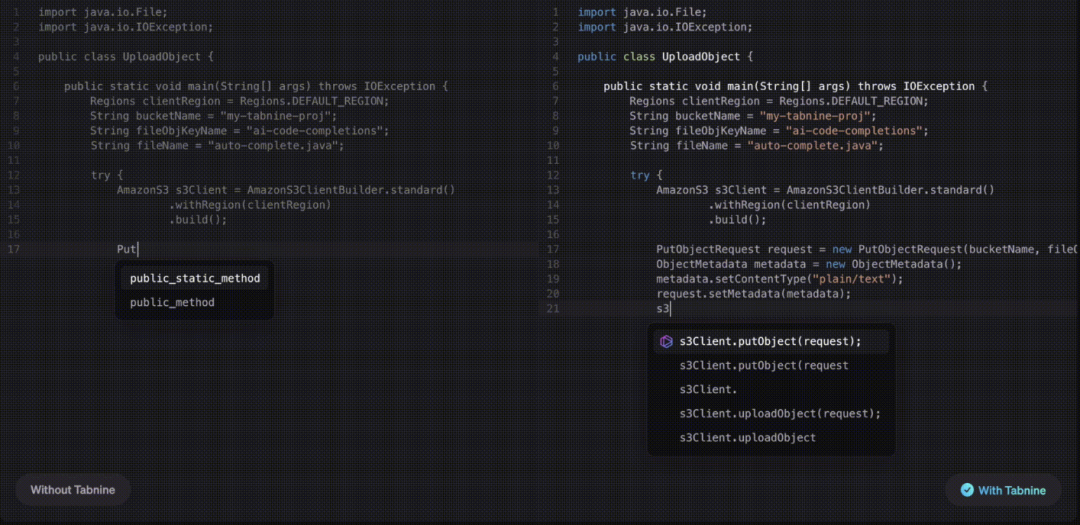Image resolution: width=1080 pixels, height=525 pixels.
Task: Click "auto-complete.java" string in the right editor
Action: pos(814,146)
